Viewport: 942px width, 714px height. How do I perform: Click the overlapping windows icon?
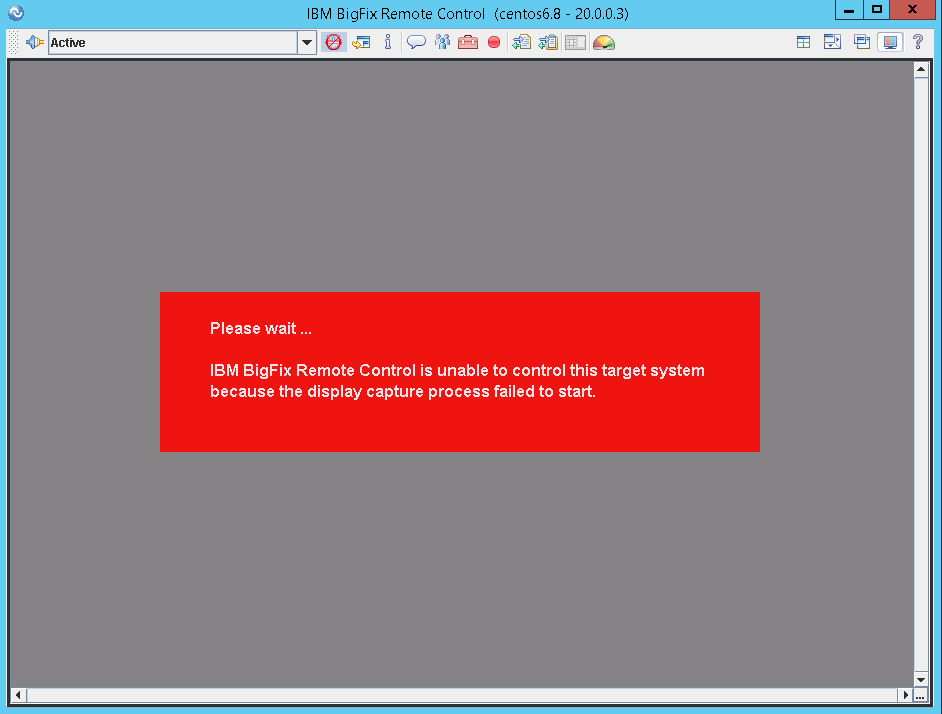coord(861,42)
